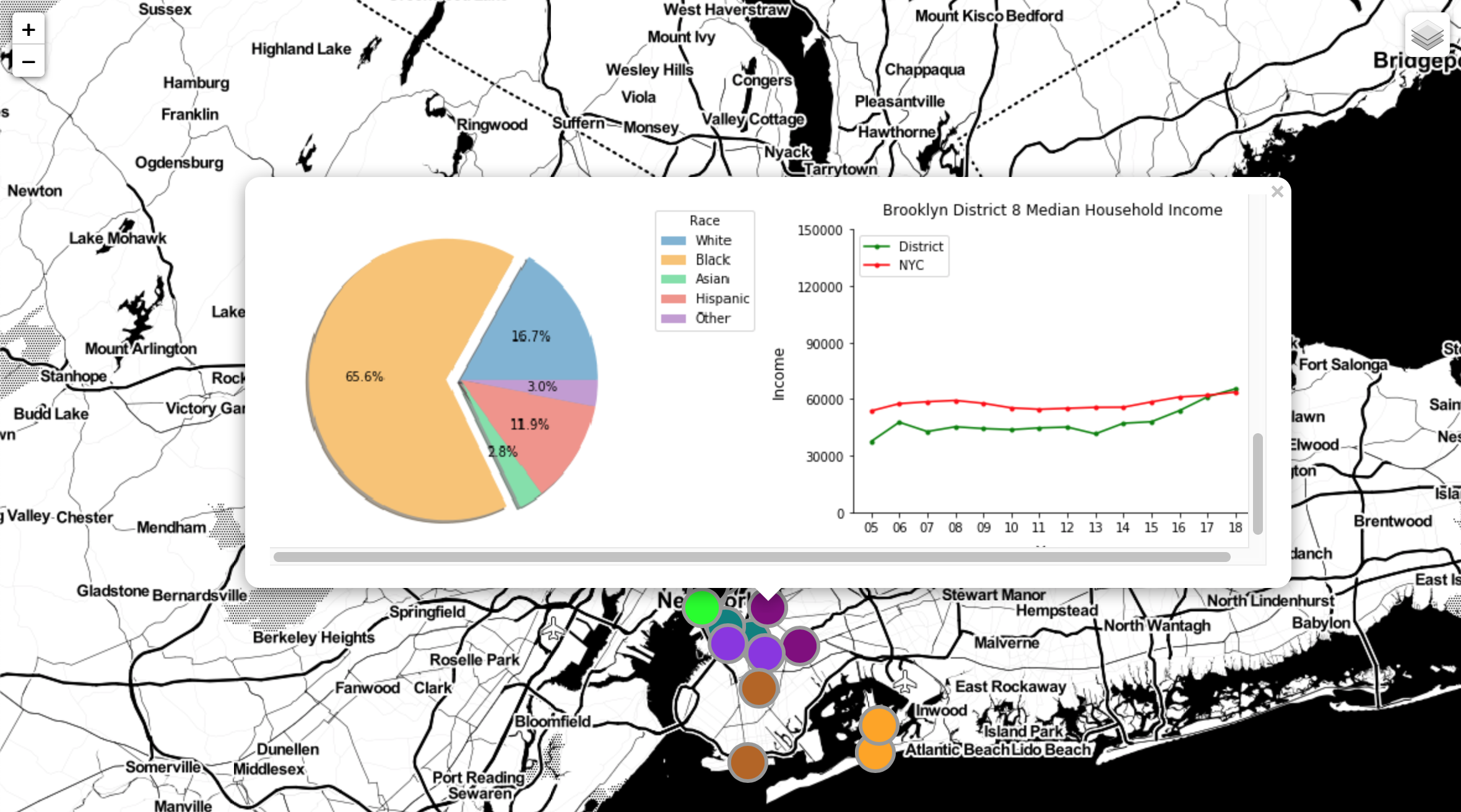Open the map layers control
Image resolution: width=1461 pixels, height=812 pixels.
tap(1427, 35)
